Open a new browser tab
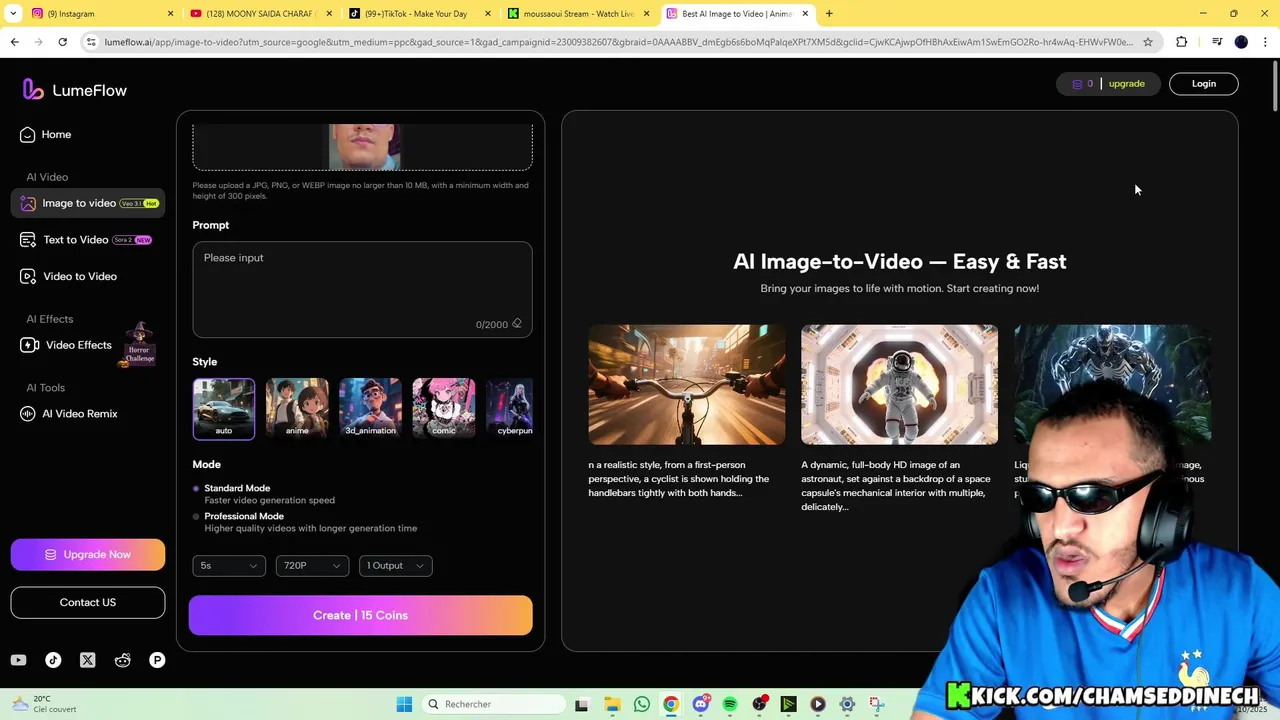The width and height of the screenshot is (1280, 720). click(829, 14)
